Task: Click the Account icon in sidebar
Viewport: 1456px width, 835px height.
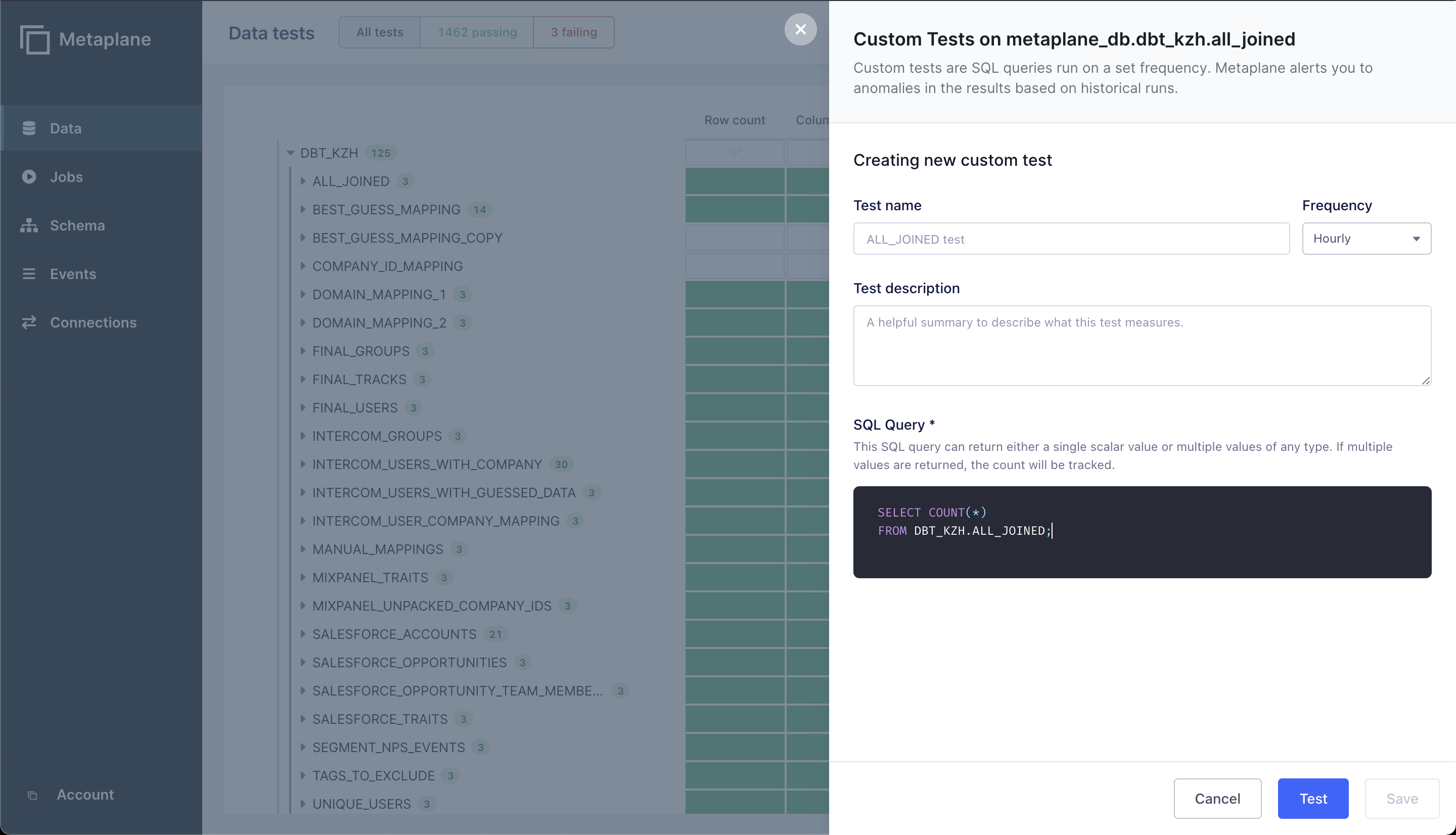Action: pos(33,795)
